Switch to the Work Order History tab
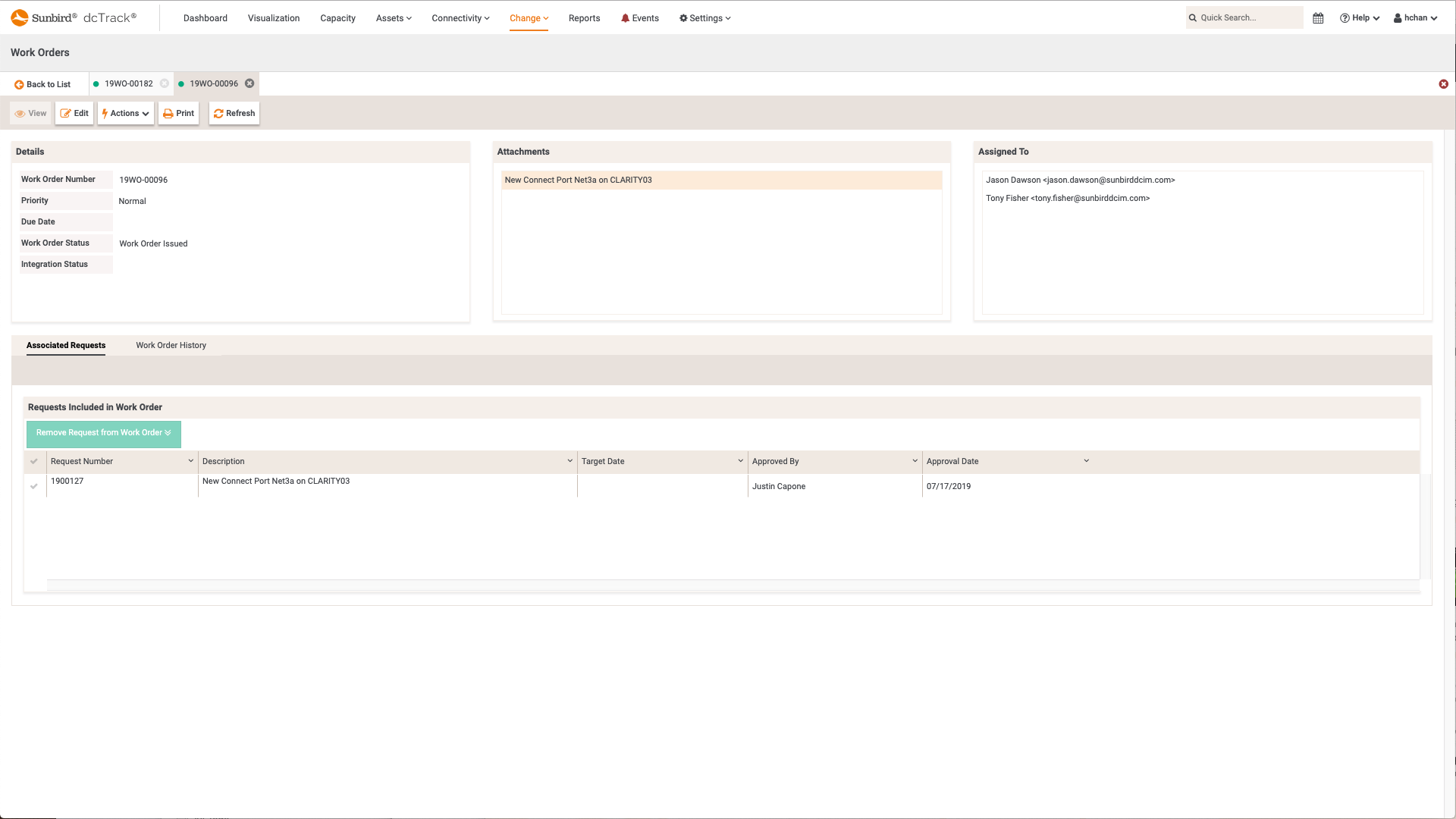The width and height of the screenshot is (1456, 819). tap(171, 345)
